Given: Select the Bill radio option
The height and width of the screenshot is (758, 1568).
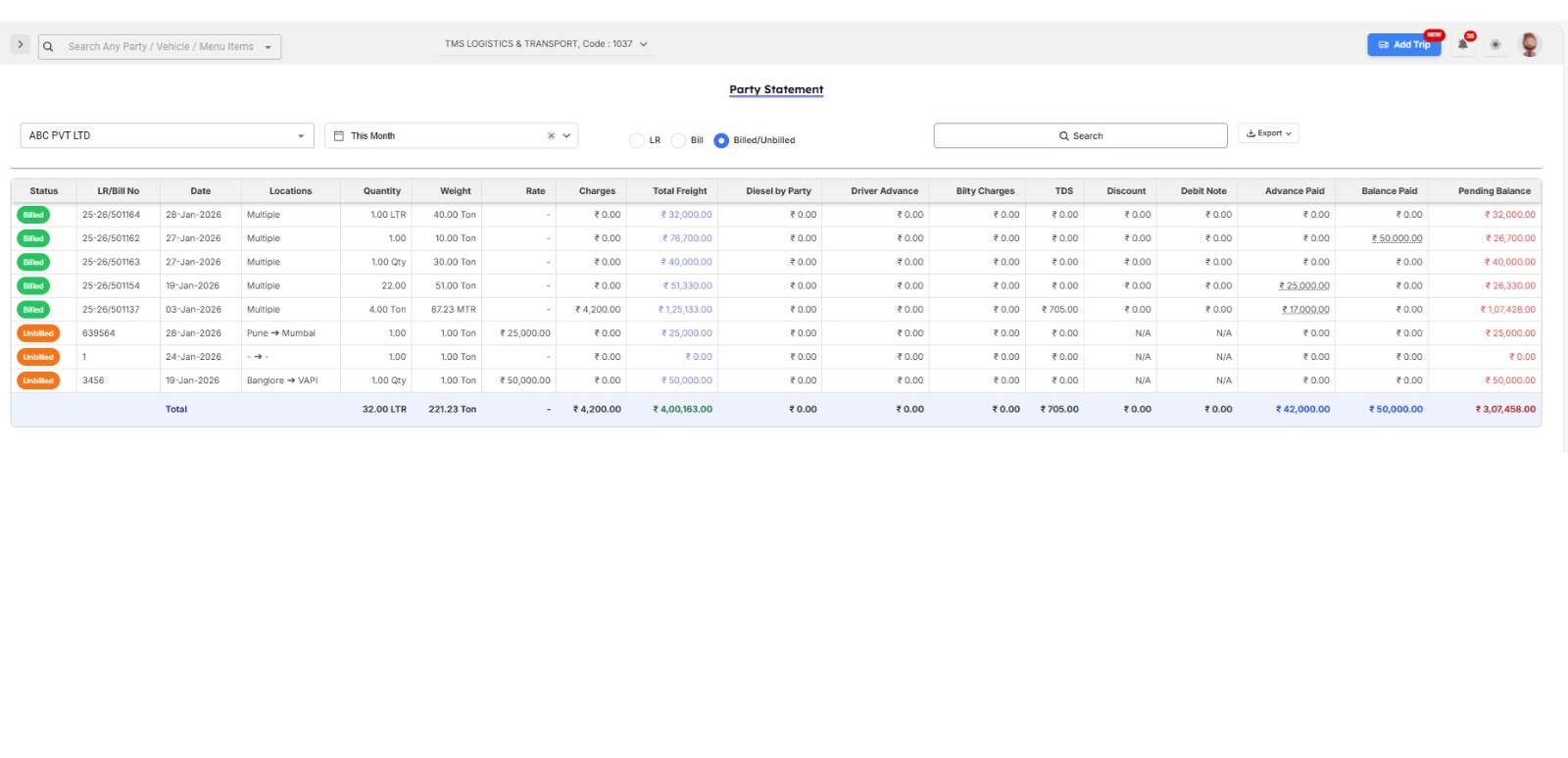Looking at the screenshot, I should pyautogui.click(x=678, y=140).
